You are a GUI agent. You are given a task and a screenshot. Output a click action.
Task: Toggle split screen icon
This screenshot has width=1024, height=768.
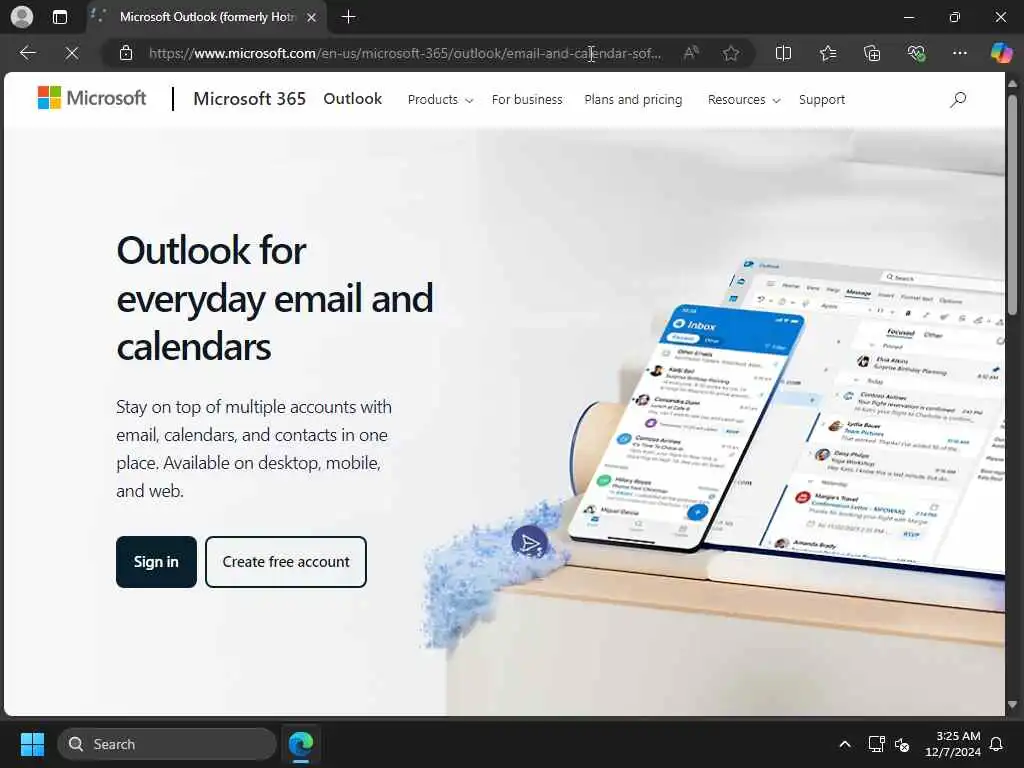[x=783, y=53]
